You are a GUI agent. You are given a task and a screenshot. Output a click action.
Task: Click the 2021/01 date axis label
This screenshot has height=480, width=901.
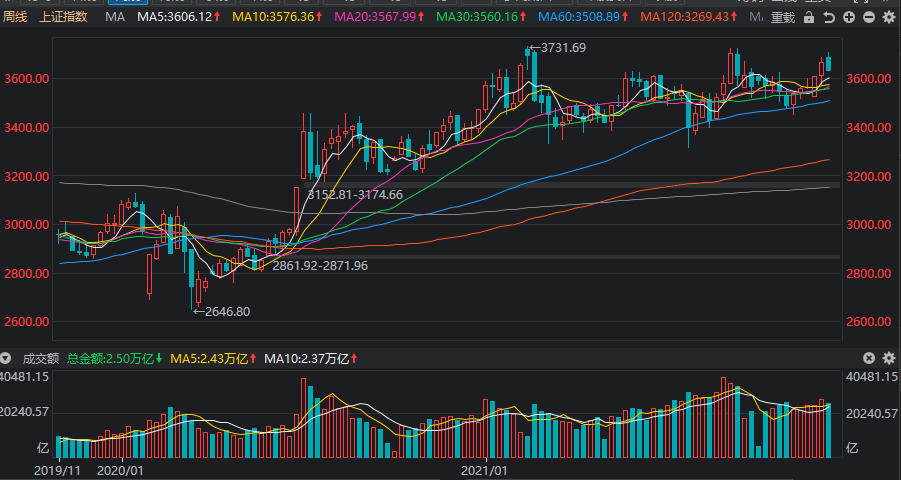point(484,468)
